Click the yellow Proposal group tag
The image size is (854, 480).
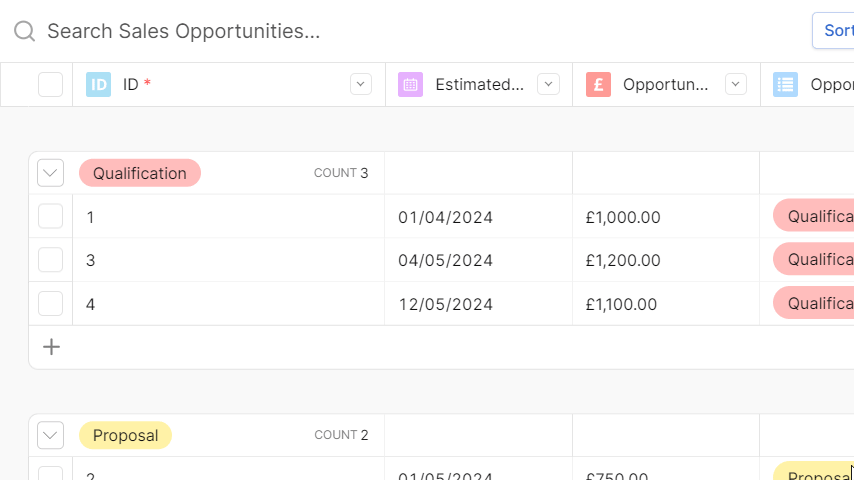click(x=125, y=435)
